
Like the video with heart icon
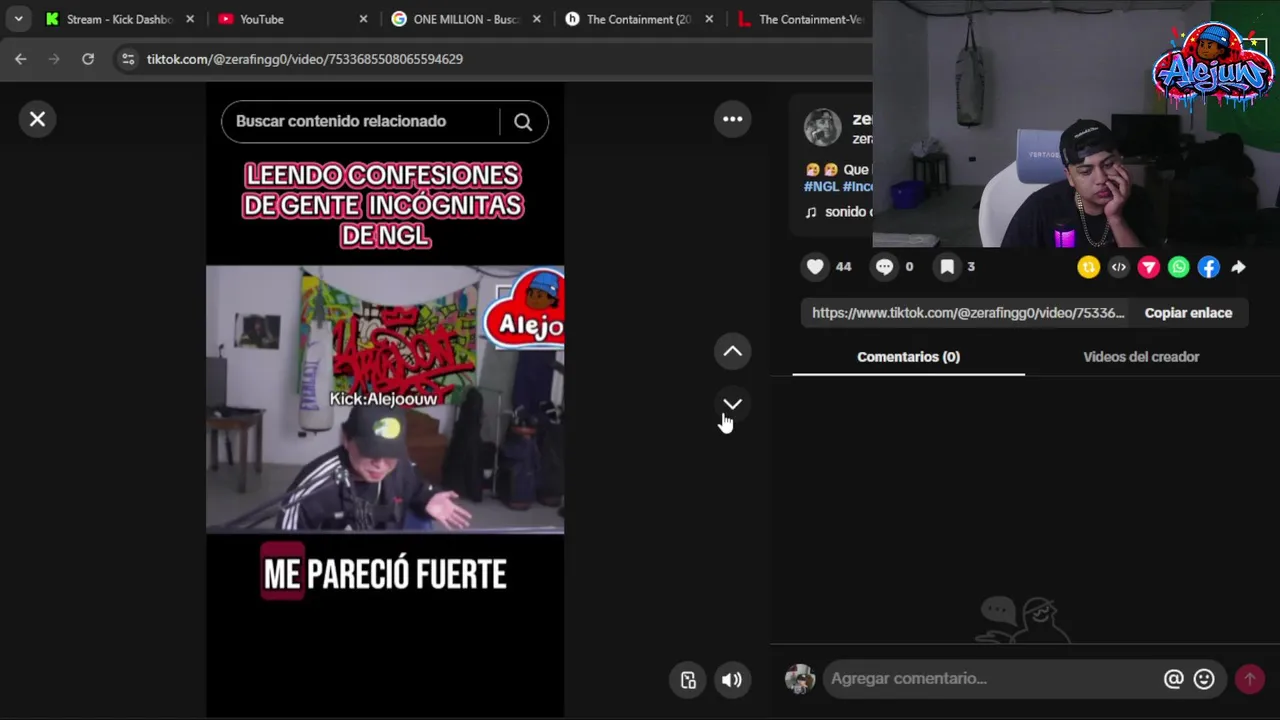[x=815, y=267]
